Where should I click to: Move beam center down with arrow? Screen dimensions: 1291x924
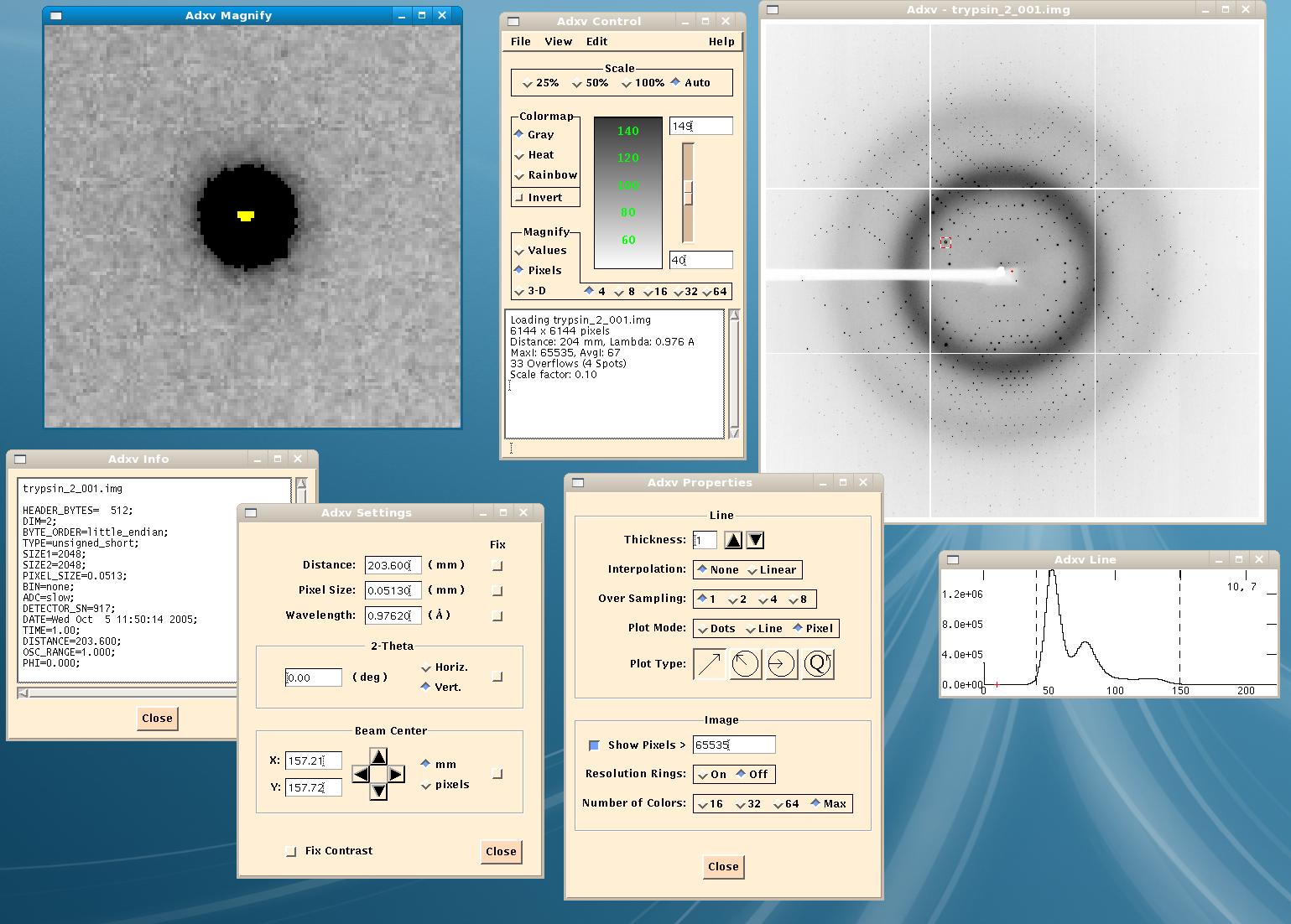pyautogui.click(x=378, y=791)
